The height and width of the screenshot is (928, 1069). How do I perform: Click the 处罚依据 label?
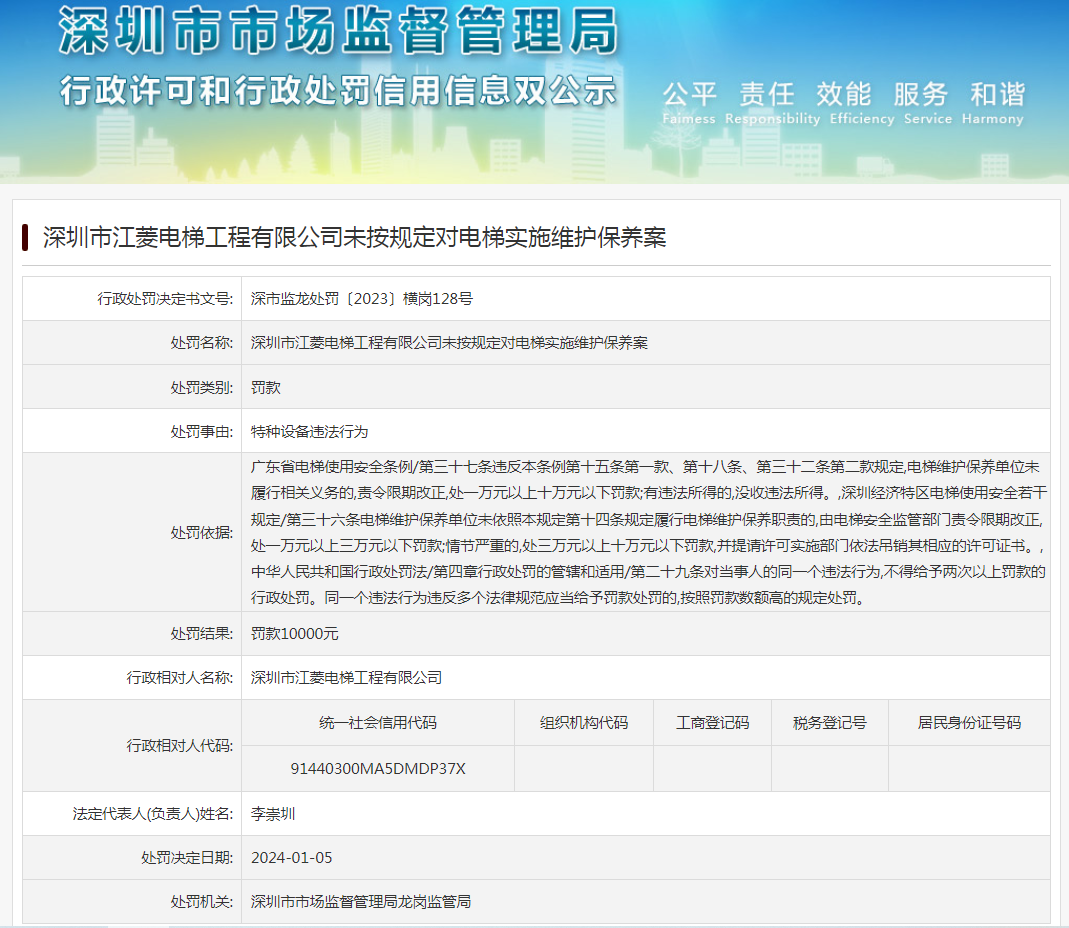pyautogui.click(x=202, y=533)
